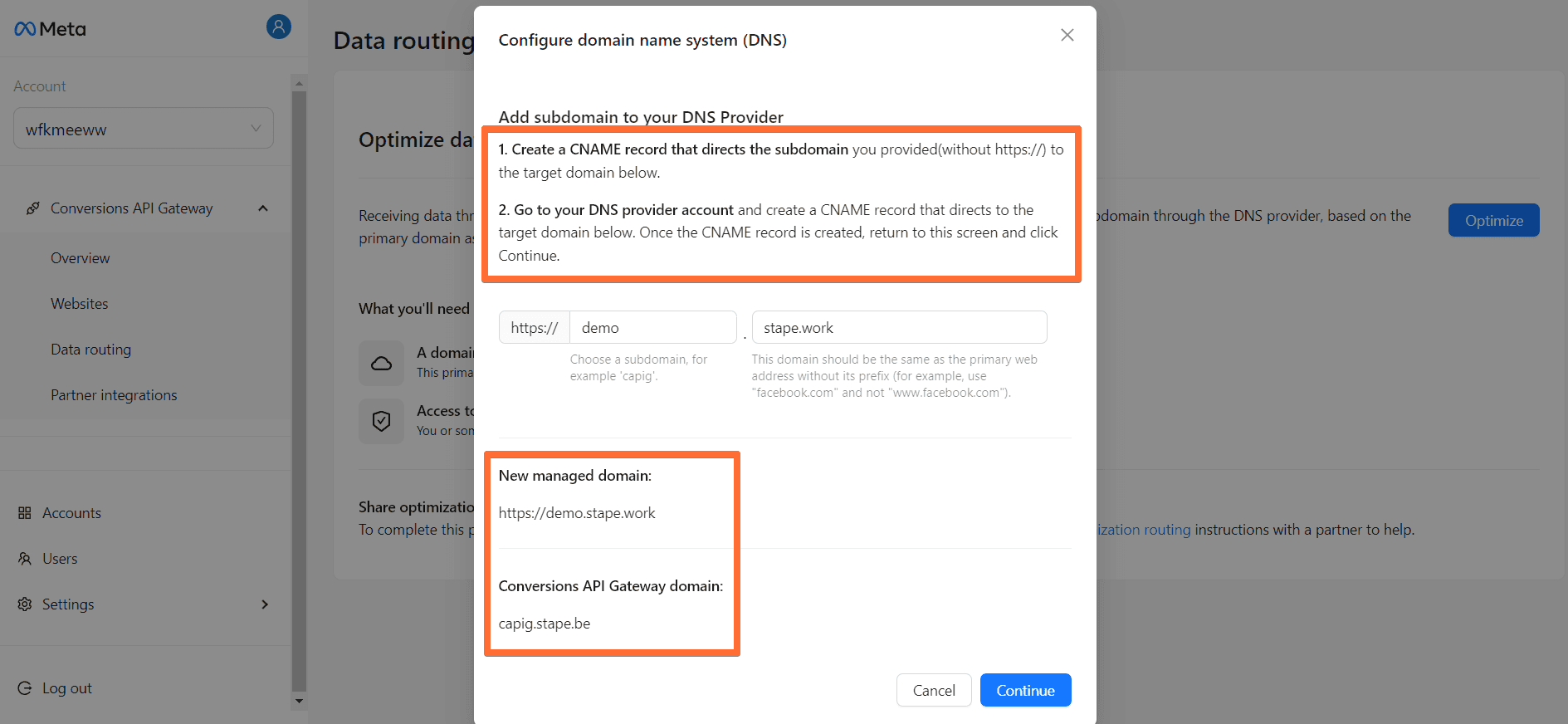The width and height of the screenshot is (1568, 724).
Task: Click the shield access icon
Action: [x=381, y=421]
